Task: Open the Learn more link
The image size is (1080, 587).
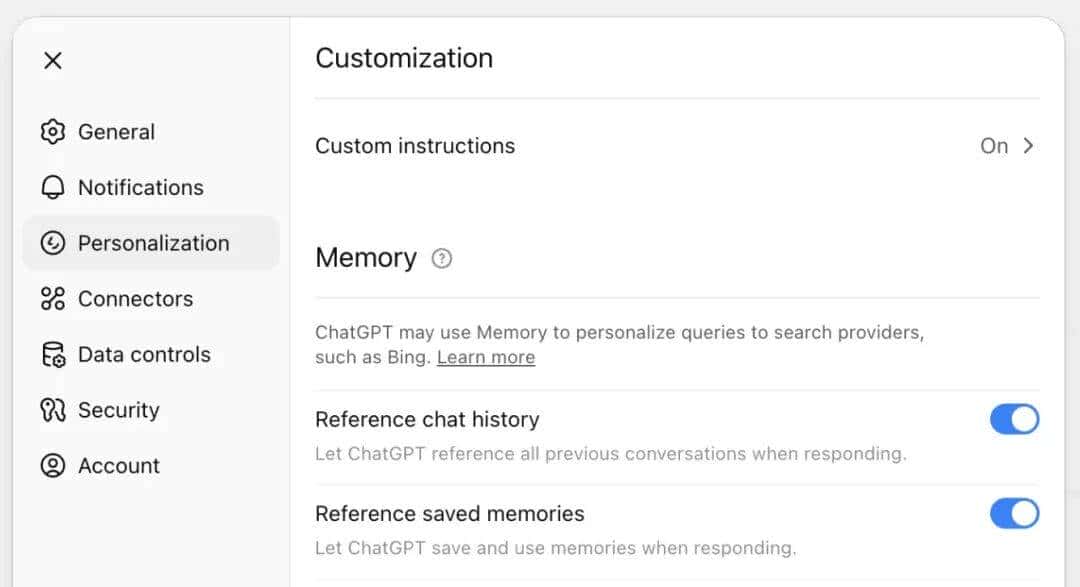Action: (x=486, y=358)
